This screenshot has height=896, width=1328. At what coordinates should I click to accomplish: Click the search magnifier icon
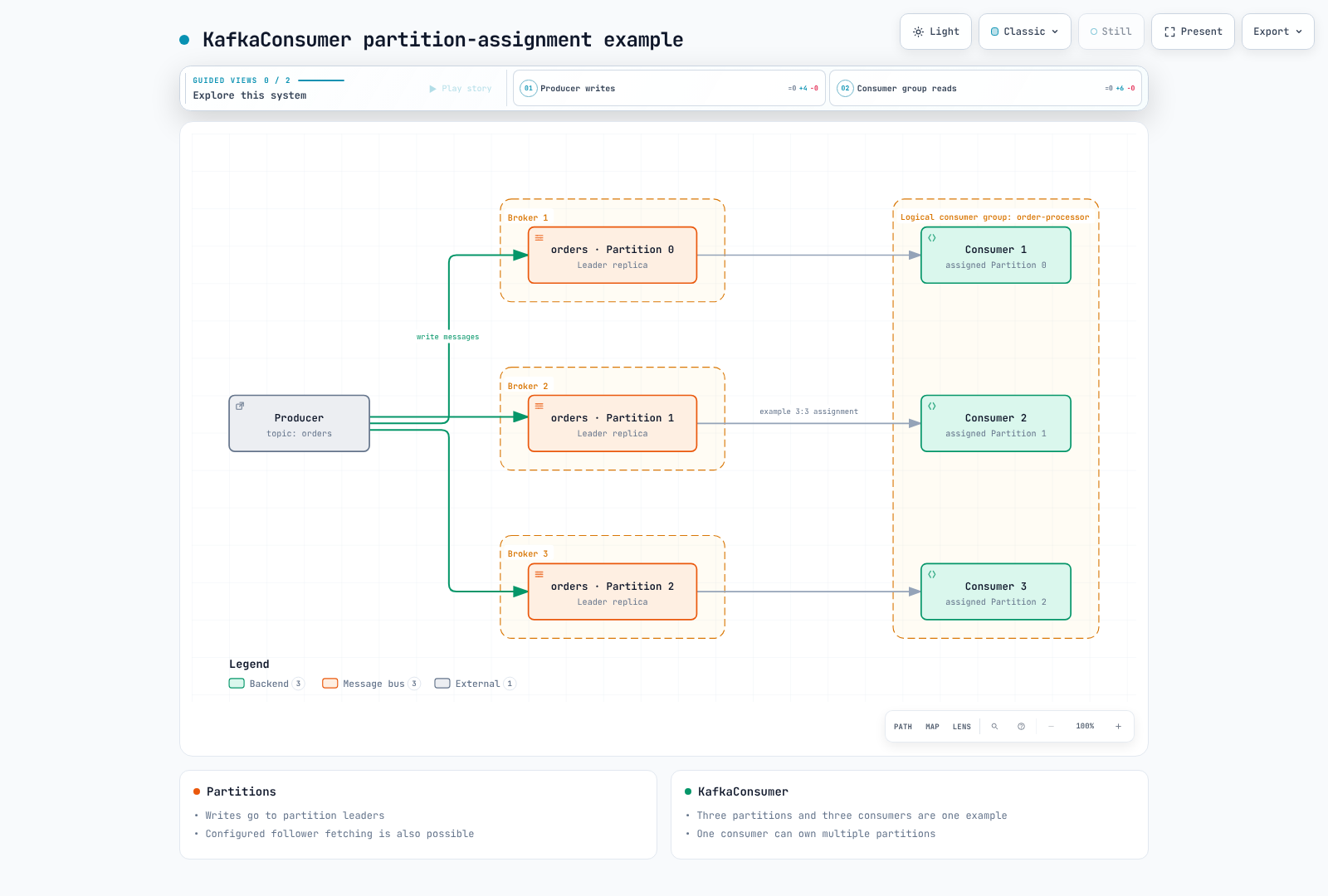coord(994,726)
